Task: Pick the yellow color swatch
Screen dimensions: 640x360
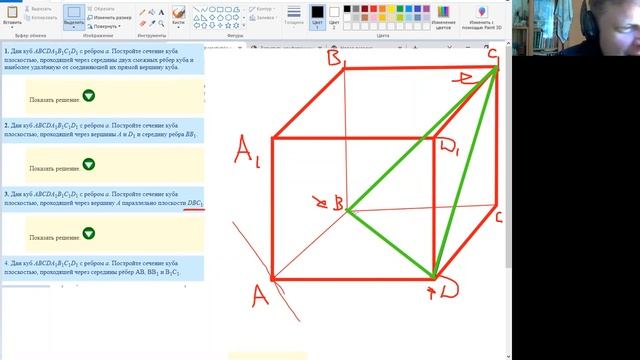Action: point(391,9)
